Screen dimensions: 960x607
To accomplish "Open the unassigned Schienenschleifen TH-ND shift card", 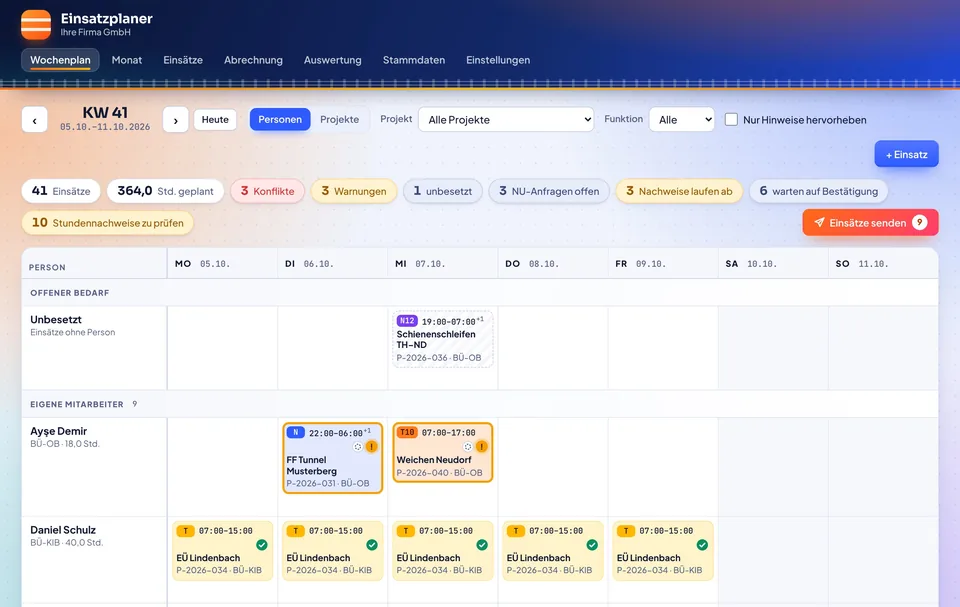I will click(x=443, y=339).
